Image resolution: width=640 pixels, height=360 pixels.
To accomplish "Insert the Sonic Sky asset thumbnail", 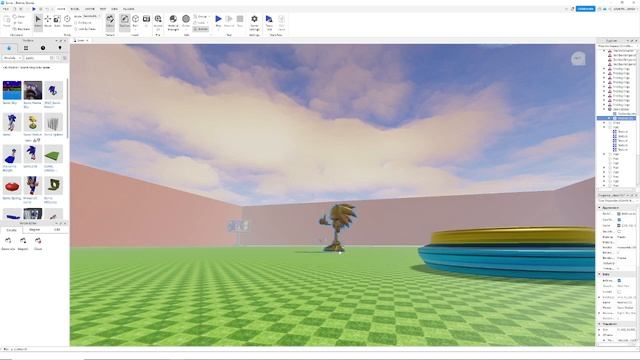I will click(12, 90).
